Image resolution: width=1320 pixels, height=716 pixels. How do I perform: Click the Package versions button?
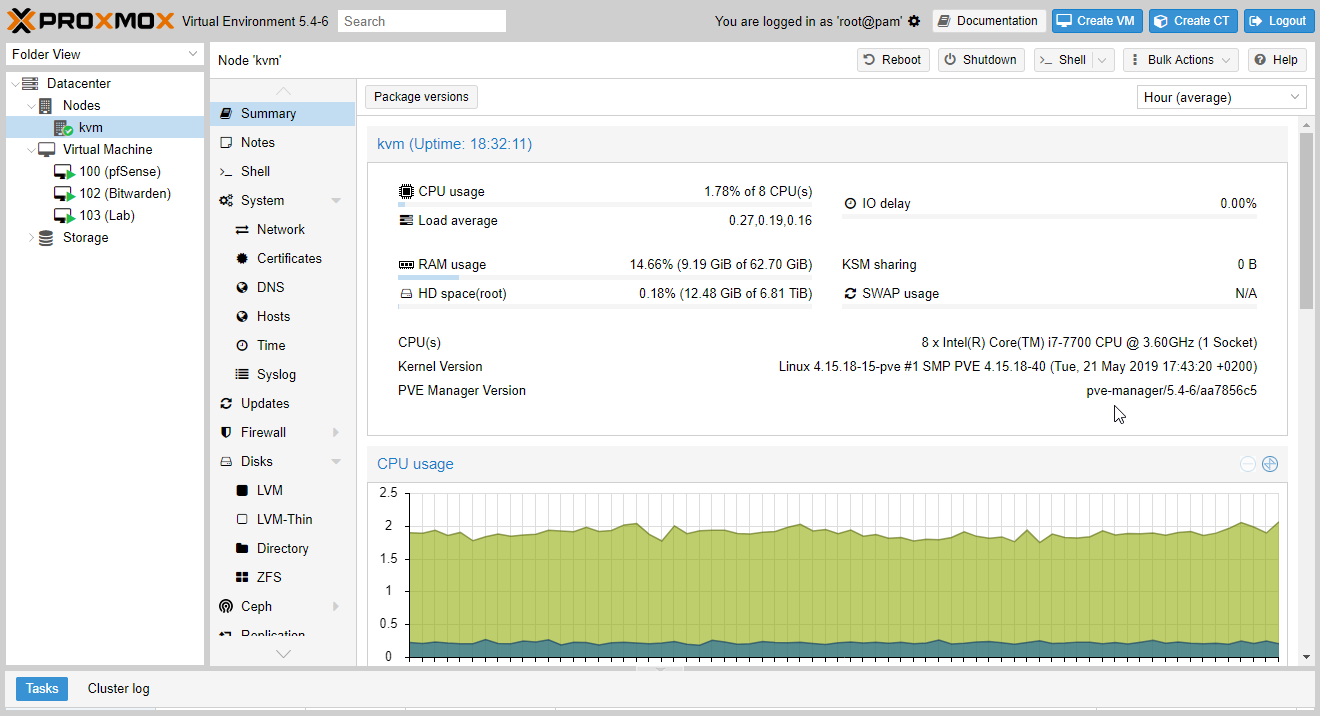pyautogui.click(x=421, y=97)
